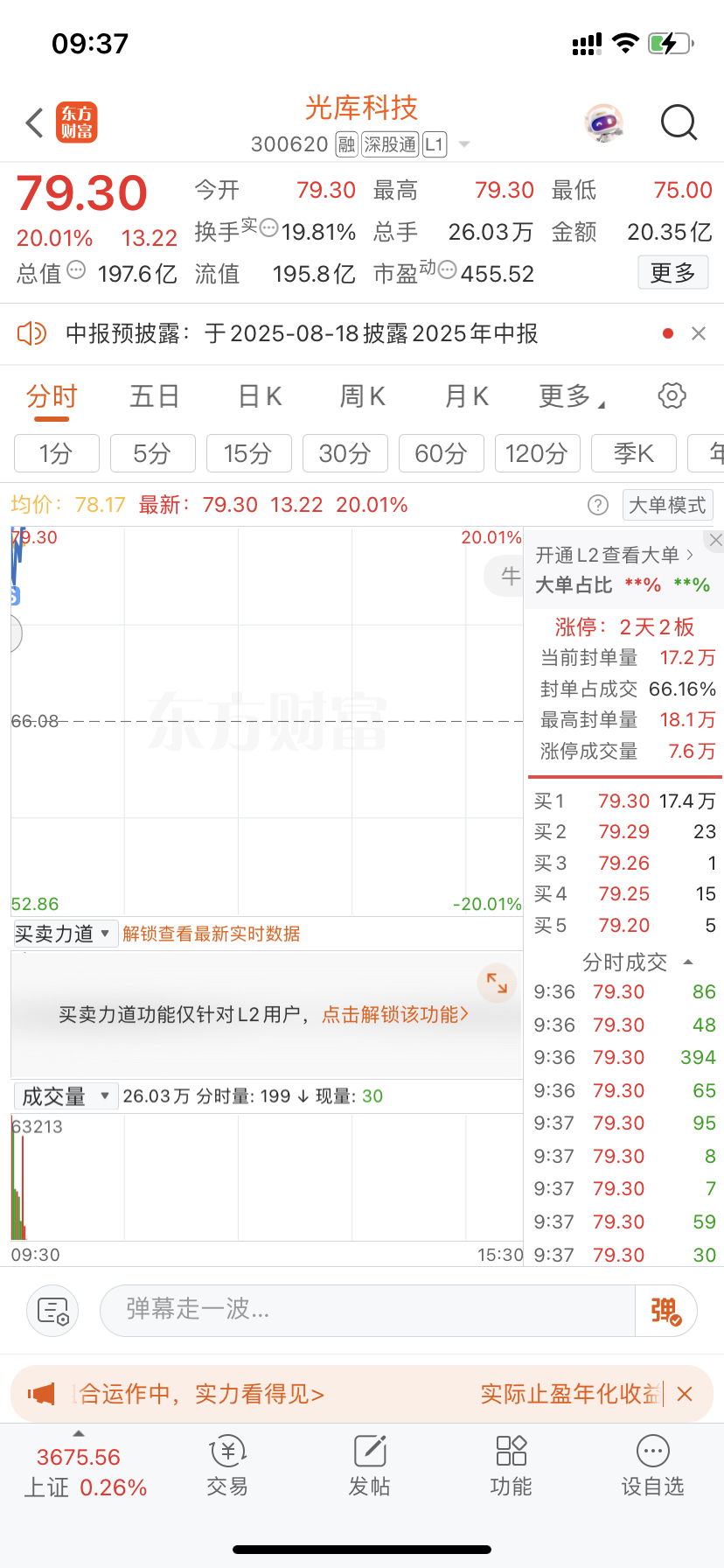Switch to the 月K tab
Viewport: 724px width, 1568px height.
pyautogui.click(x=467, y=397)
